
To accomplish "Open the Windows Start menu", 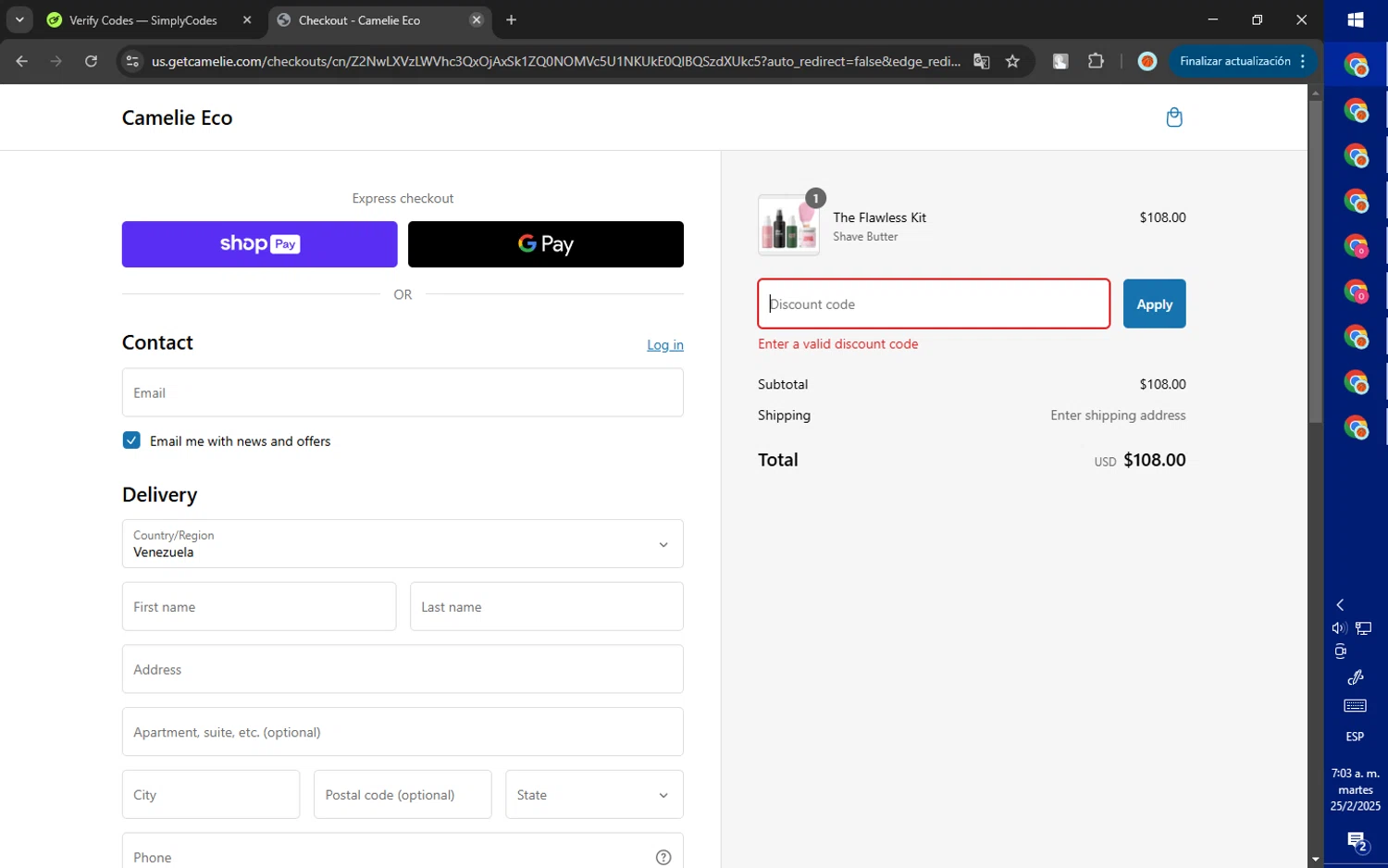I will click(1356, 19).
